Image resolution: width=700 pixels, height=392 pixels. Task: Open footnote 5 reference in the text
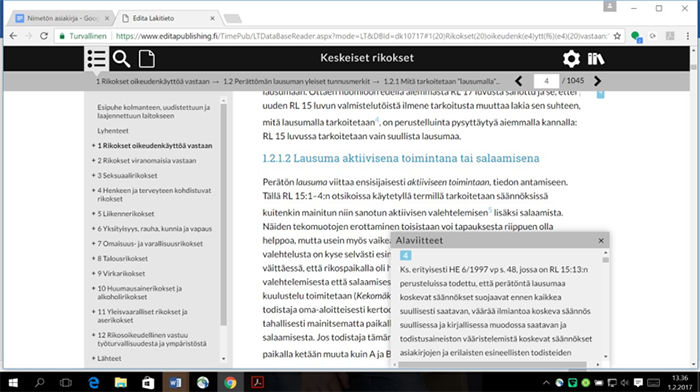(490, 209)
